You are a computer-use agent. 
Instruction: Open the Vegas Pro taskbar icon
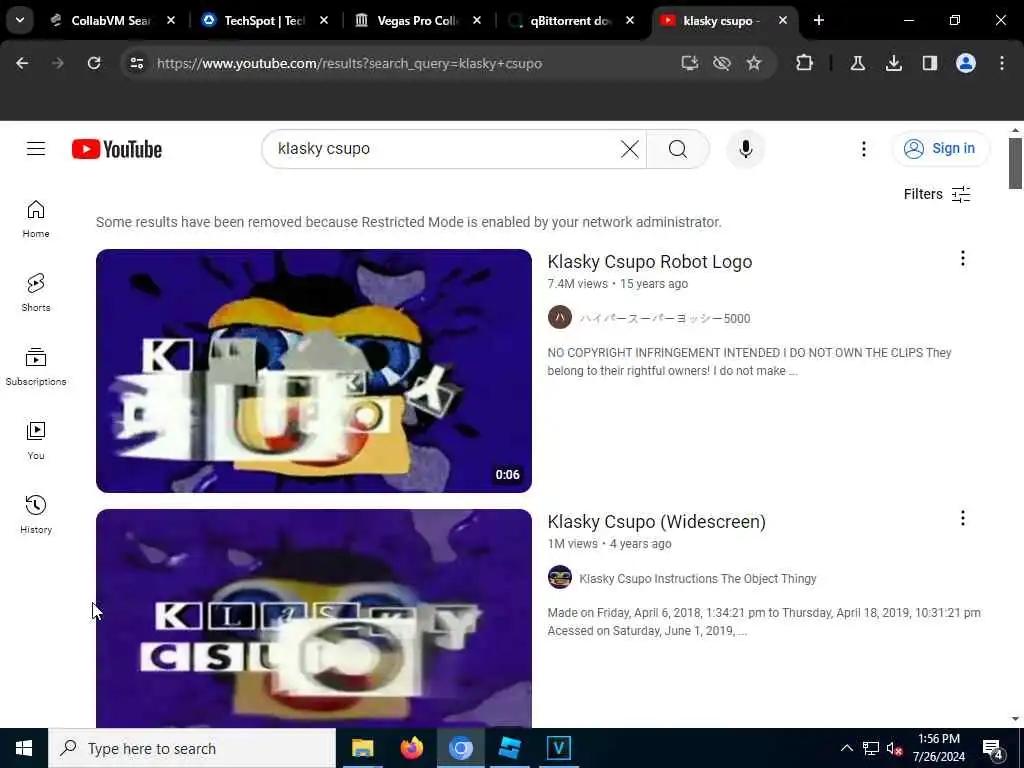(558, 748)
